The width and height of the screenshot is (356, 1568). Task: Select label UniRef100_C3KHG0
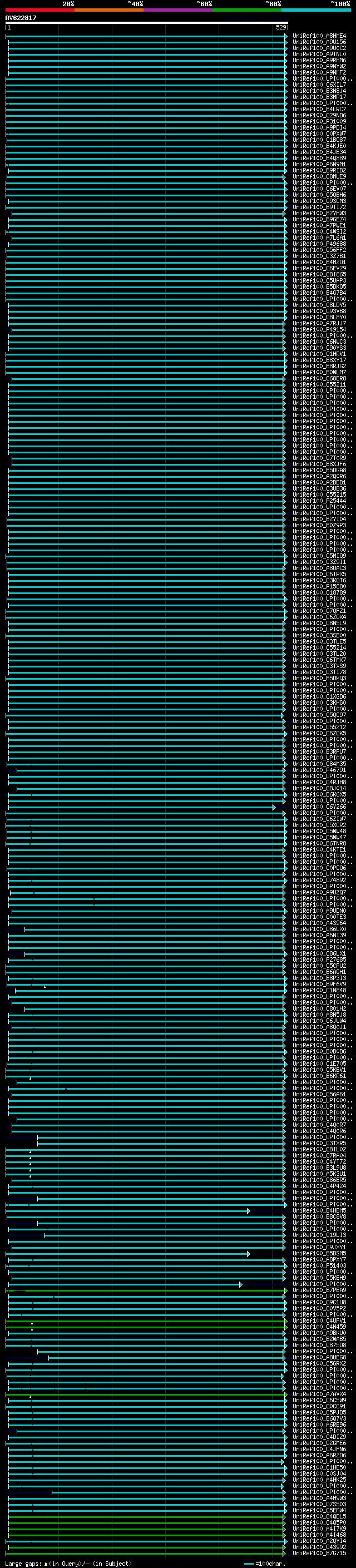319,703
